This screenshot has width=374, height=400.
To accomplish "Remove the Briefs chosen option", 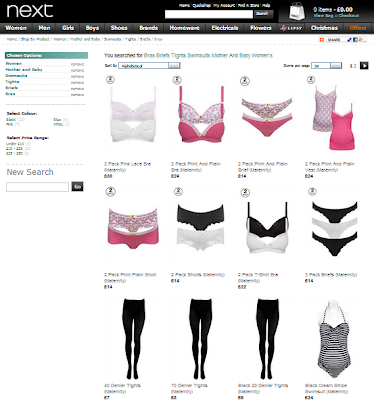I will click(x=77, y=89).
